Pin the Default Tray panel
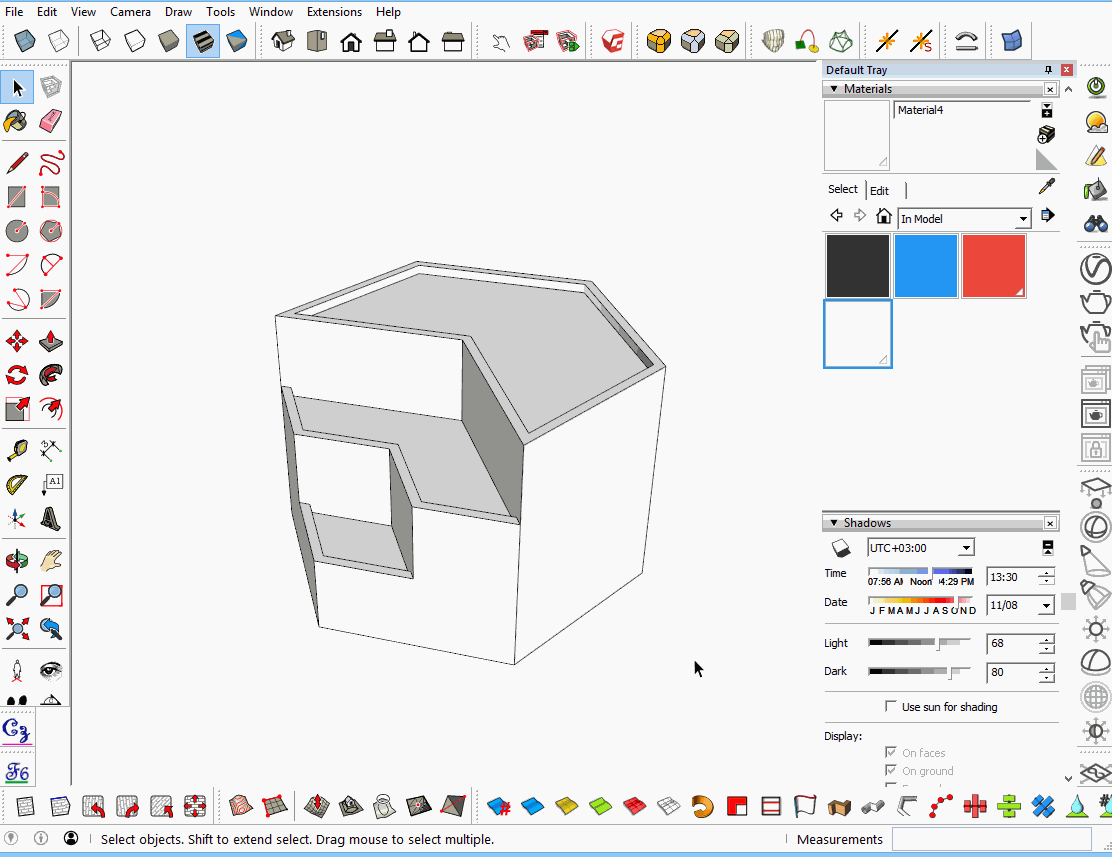This screenshot has width=1112, height=857. (1048, 69)
